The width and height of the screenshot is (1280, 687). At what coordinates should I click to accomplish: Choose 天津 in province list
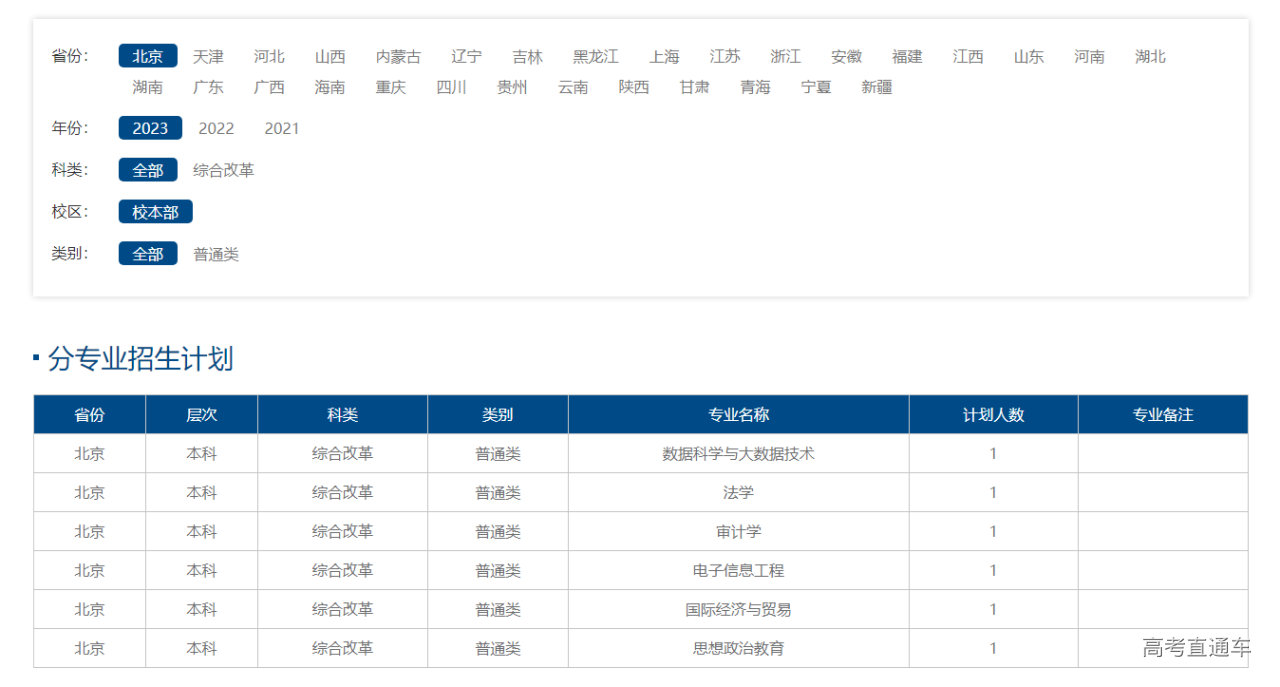tap(208, 56)
